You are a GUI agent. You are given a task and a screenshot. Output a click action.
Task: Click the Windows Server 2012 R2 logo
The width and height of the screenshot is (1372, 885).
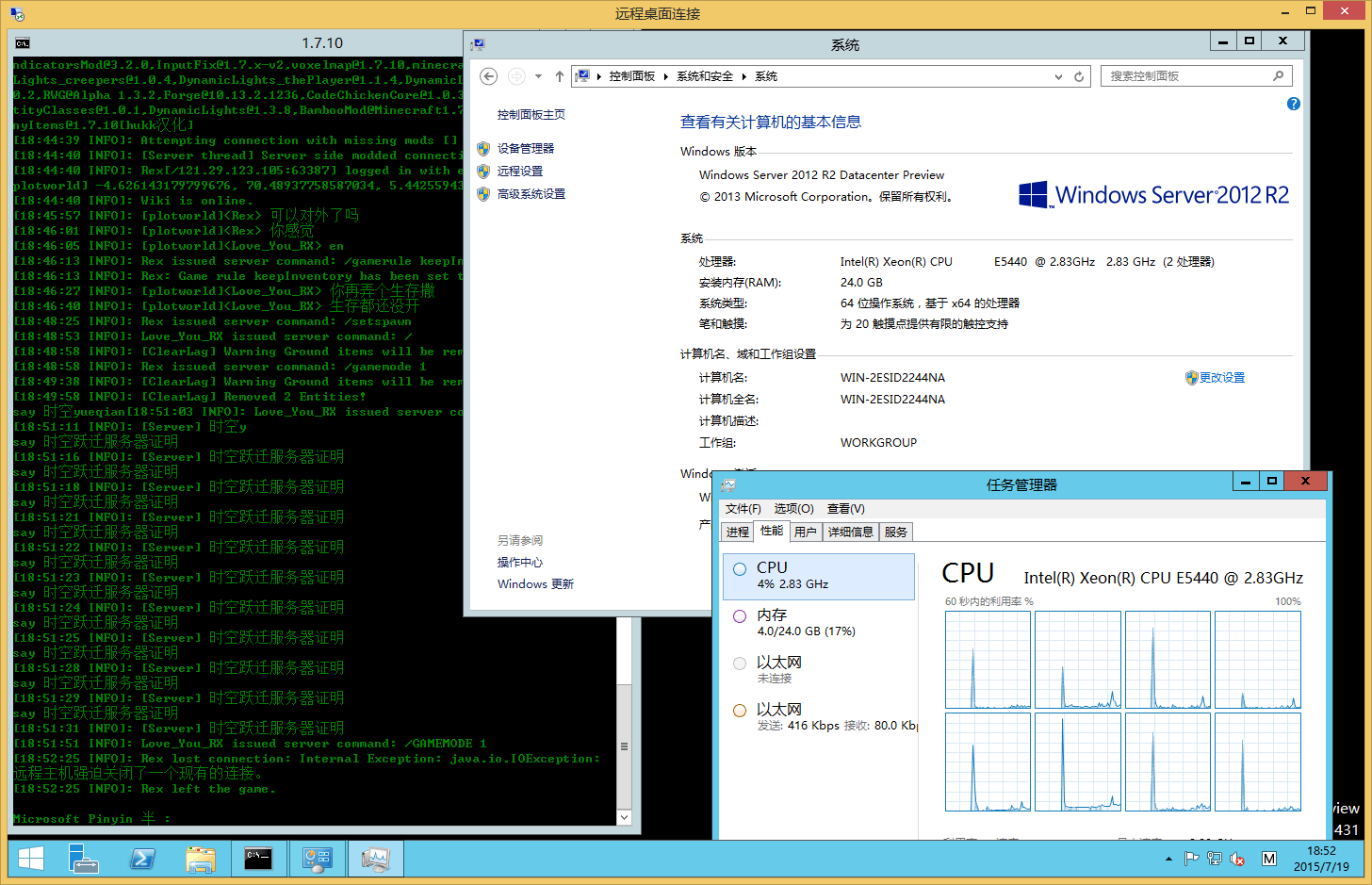(x=1153, y=194)
